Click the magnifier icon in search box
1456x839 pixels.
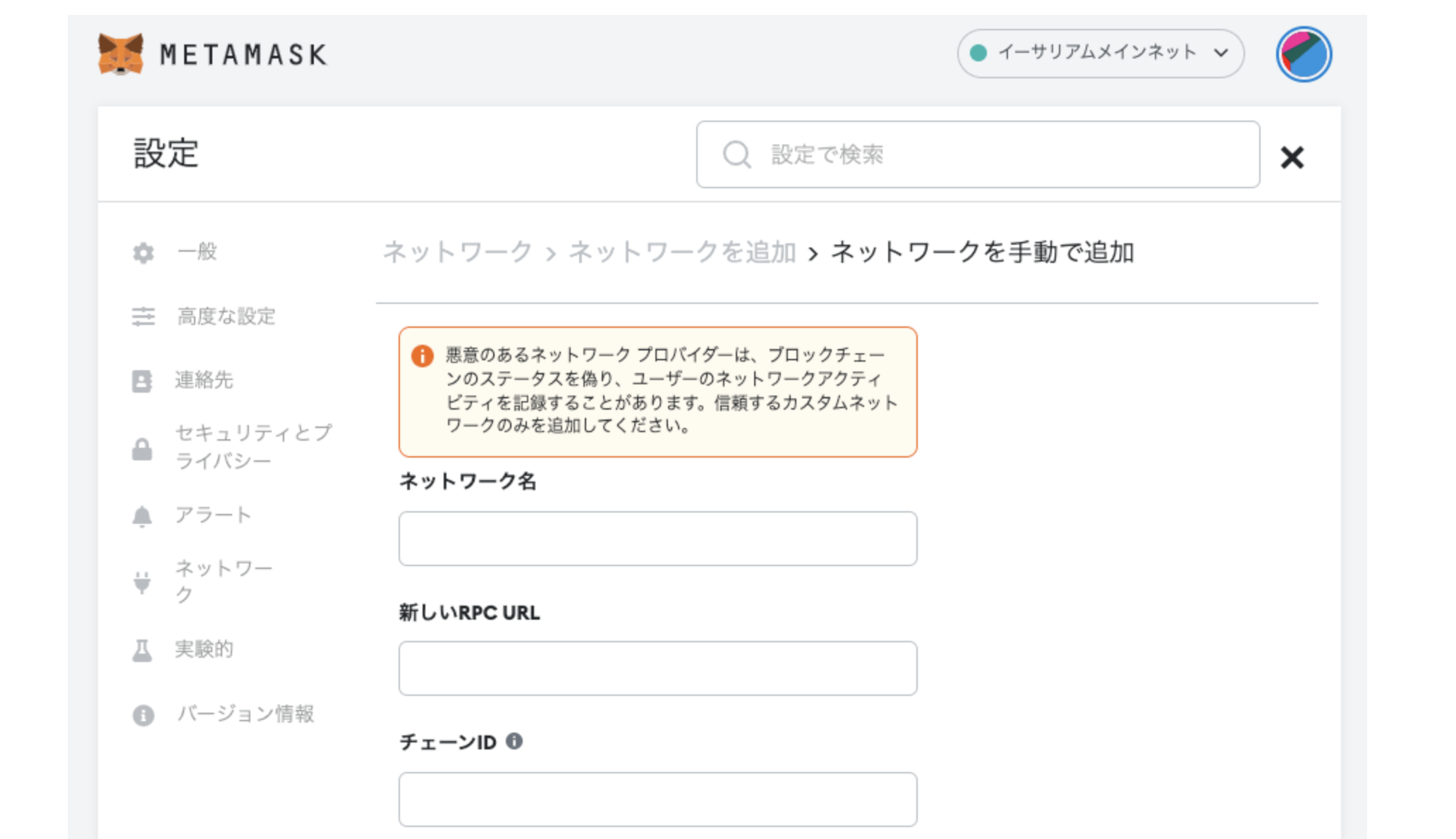coord(736,154)
